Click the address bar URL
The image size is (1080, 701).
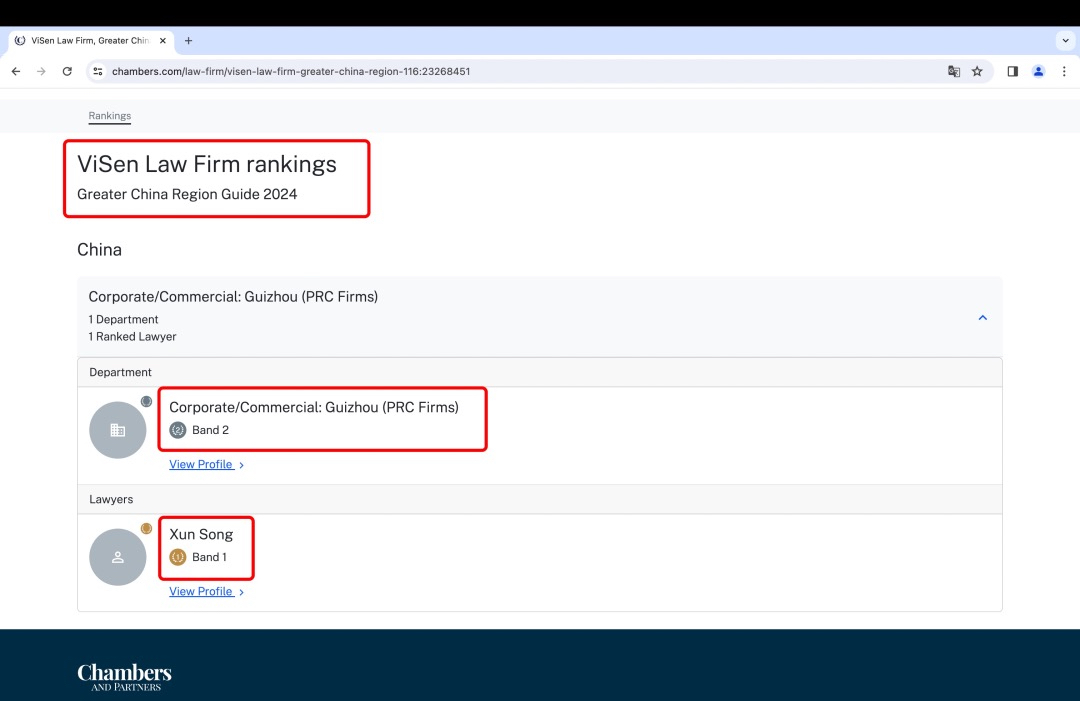(x=291, y=72)
